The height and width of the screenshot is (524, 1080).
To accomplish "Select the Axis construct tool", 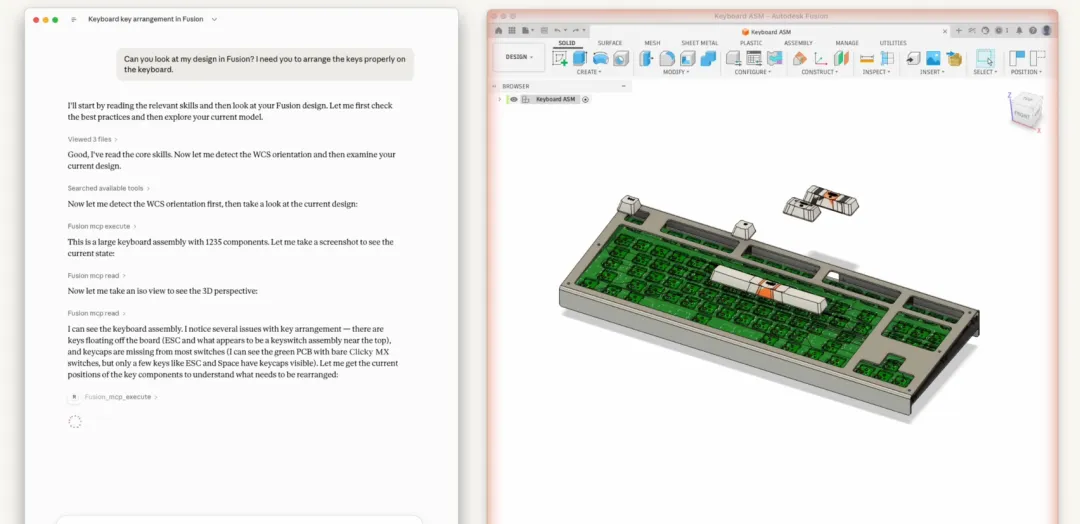I will (820, 59).
